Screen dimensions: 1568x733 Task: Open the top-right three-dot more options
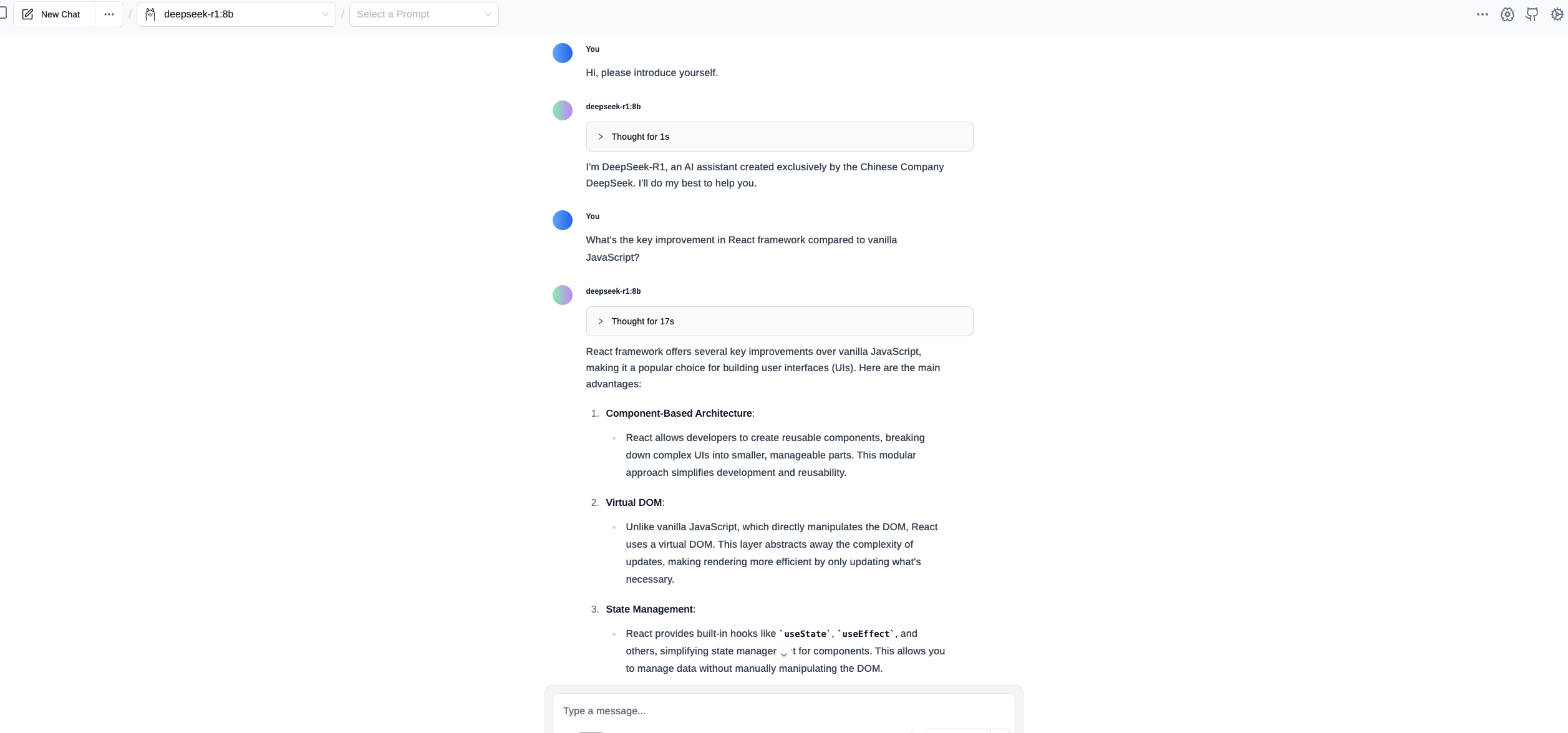(x=1483, y=14)
